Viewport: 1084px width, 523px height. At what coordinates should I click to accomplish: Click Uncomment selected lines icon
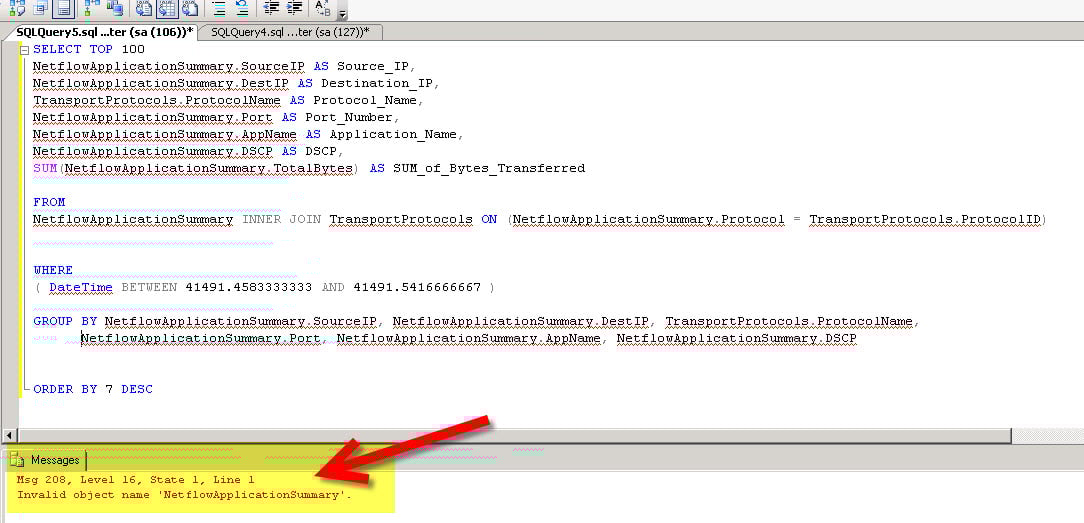242,8
